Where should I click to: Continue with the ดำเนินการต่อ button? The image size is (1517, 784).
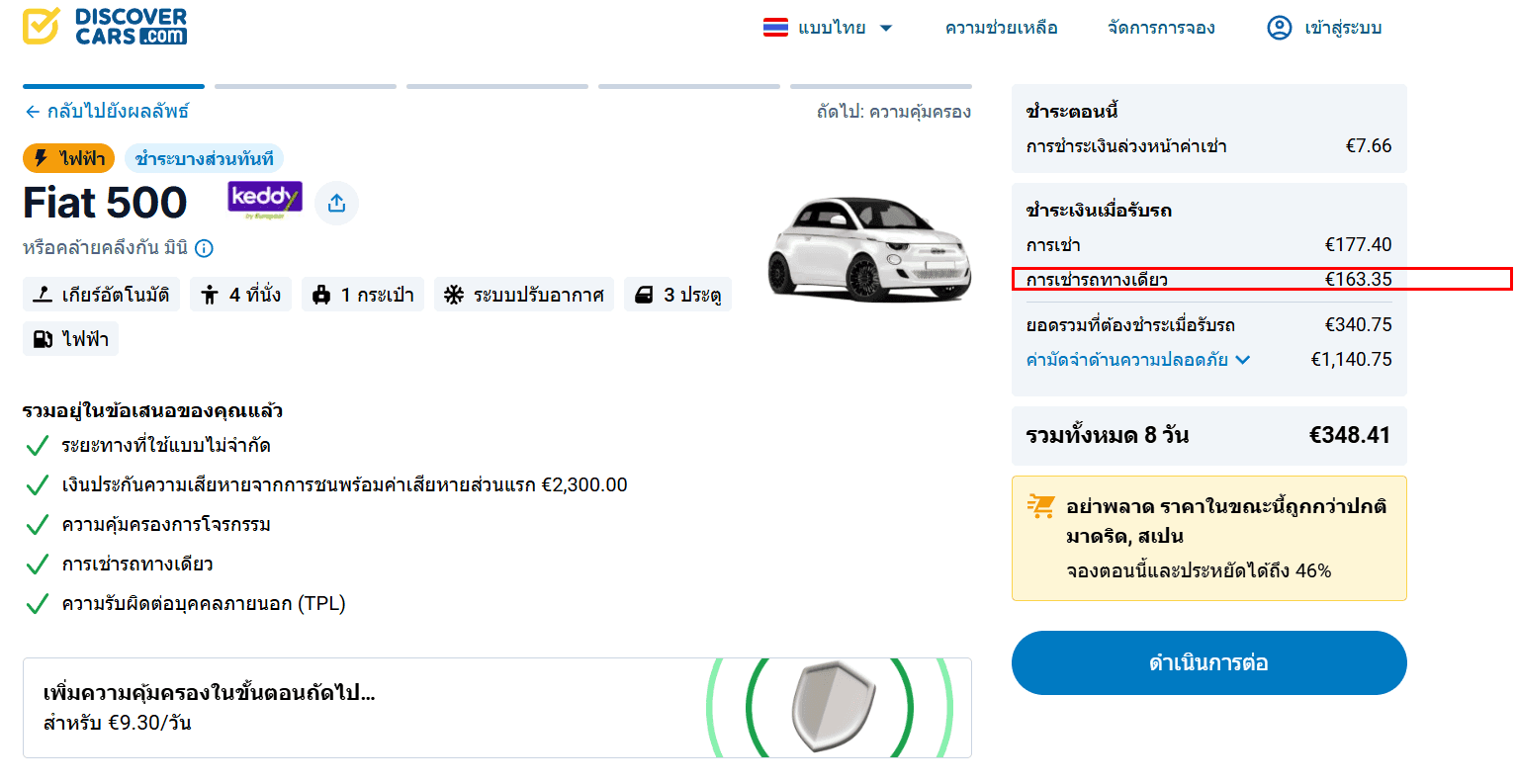[x=1208, y=662]
